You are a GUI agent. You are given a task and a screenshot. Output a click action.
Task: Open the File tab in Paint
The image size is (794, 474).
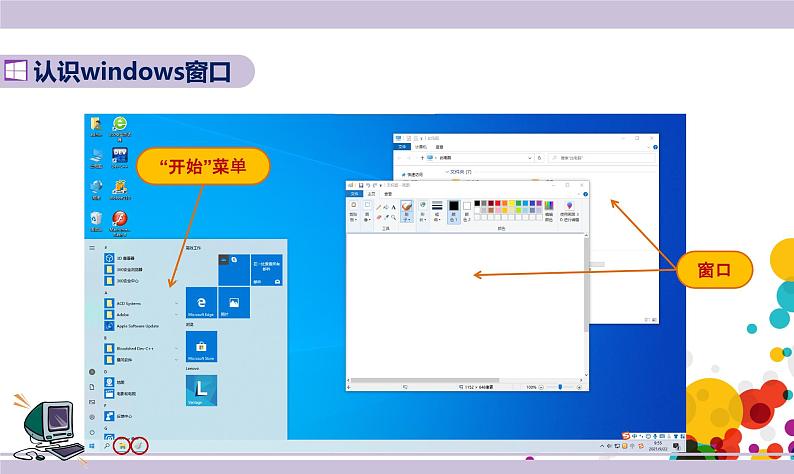[x=354, y=194]
